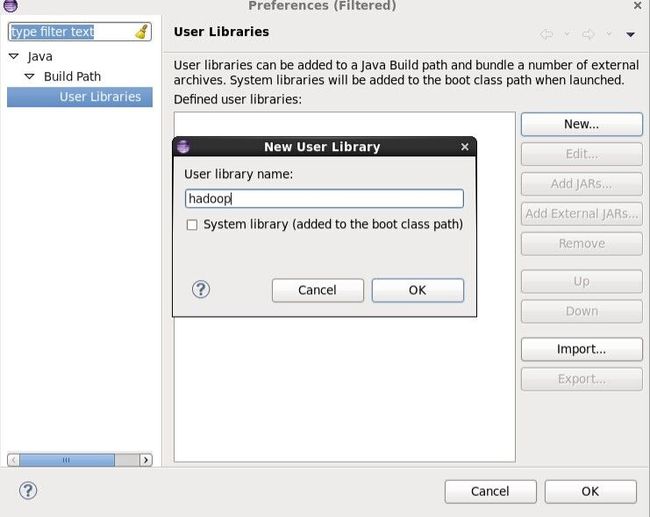Click the Add External JARs... button

click(582, 214)
